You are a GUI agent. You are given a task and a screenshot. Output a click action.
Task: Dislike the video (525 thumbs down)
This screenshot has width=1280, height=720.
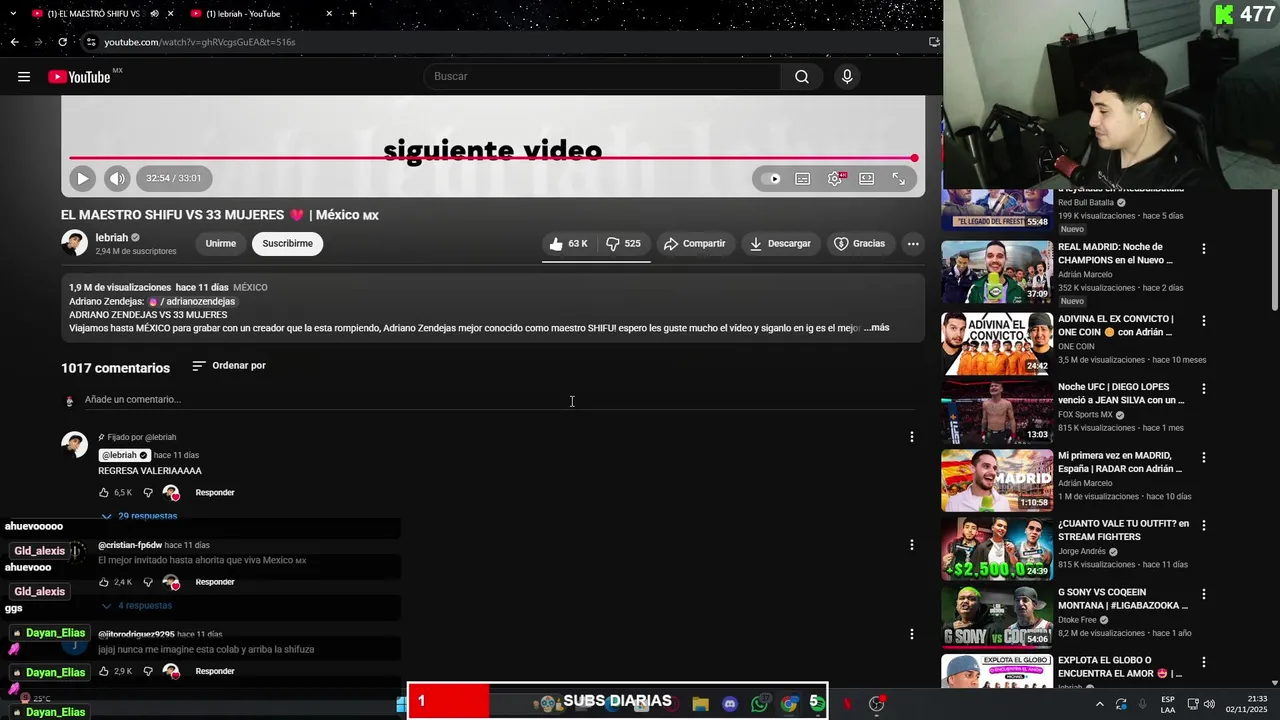tap(623, 243)
